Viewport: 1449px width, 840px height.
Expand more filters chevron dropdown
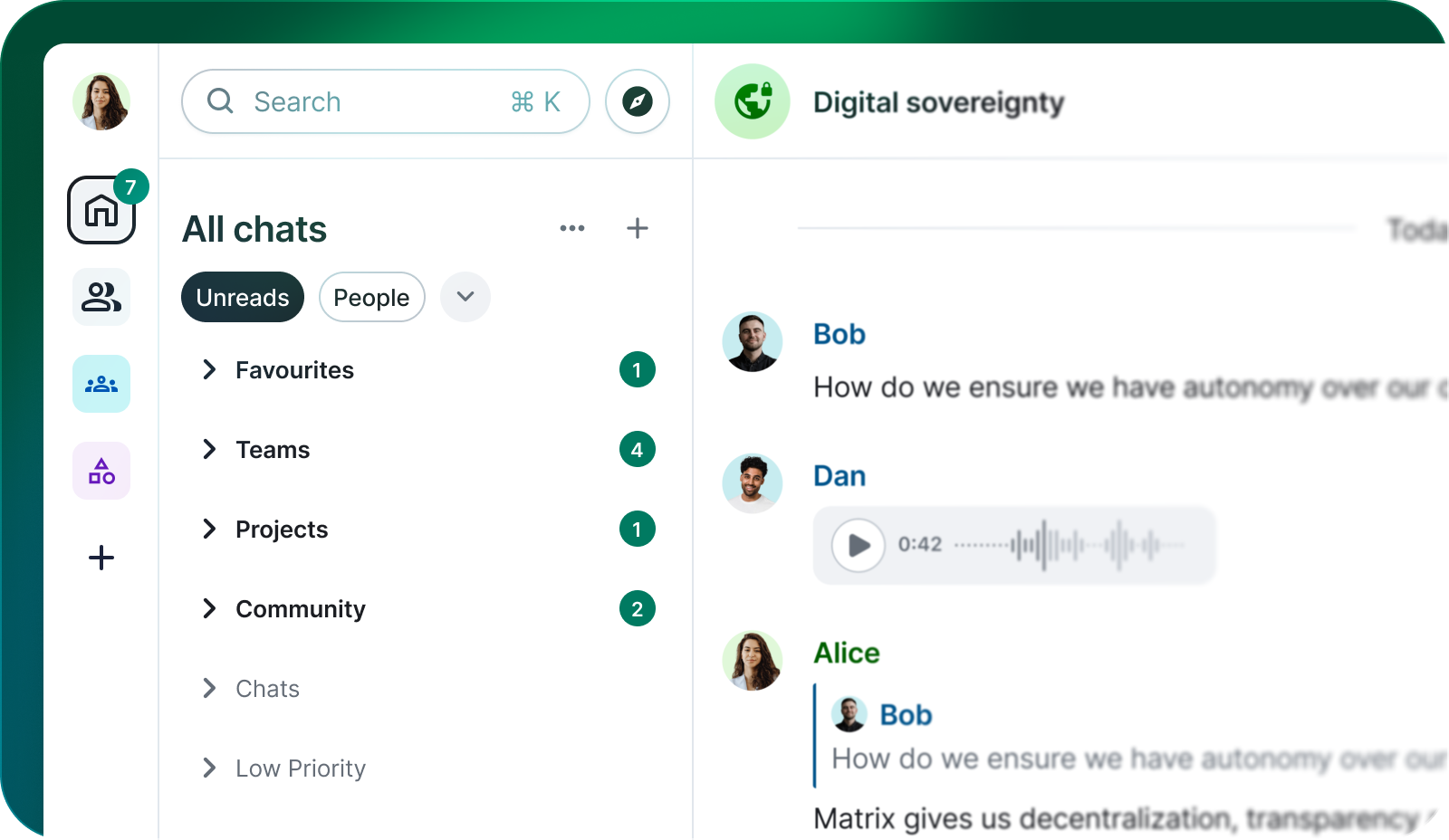[x=465, y=297]
